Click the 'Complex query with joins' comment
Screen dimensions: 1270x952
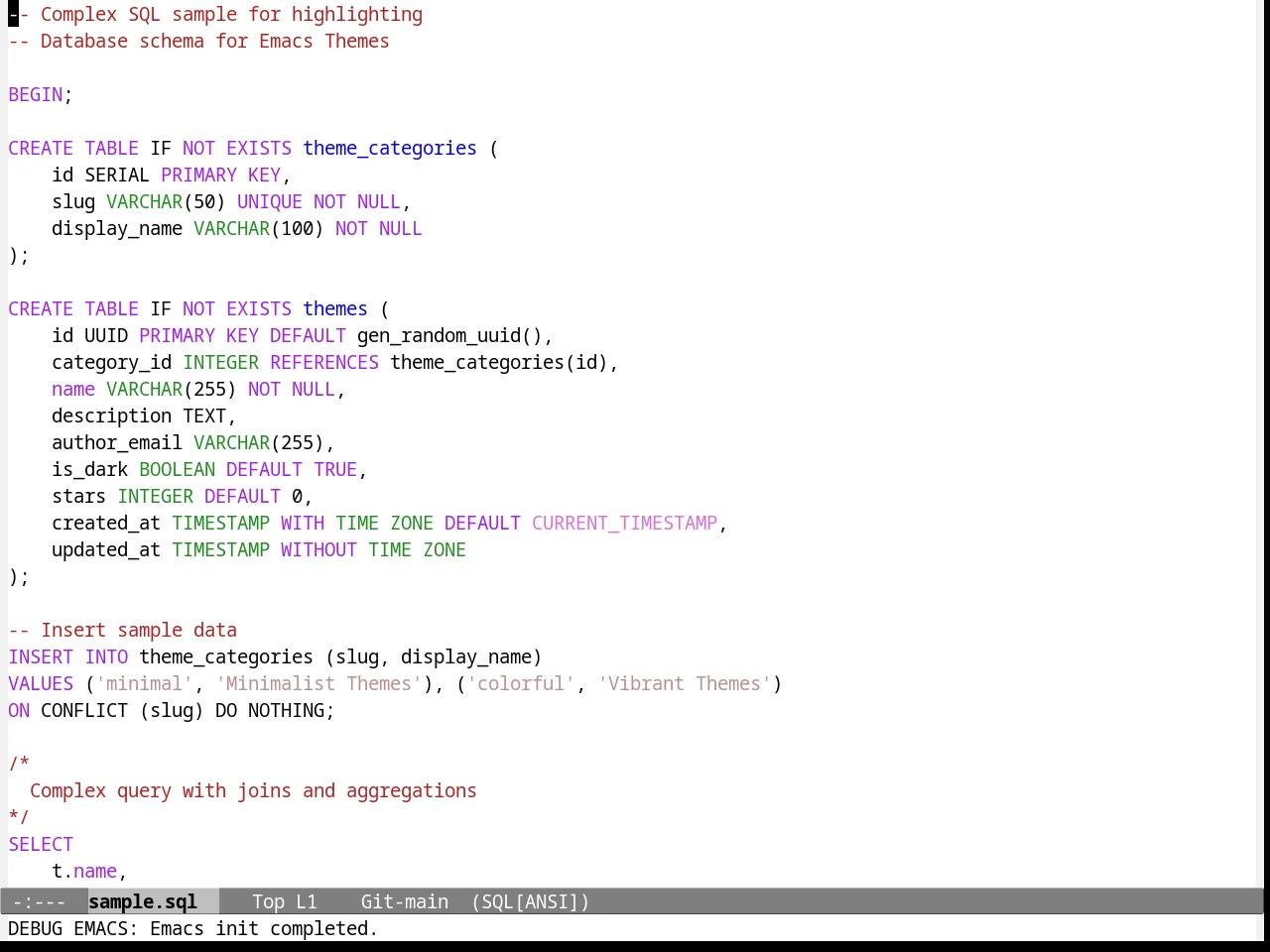point(253,790)
